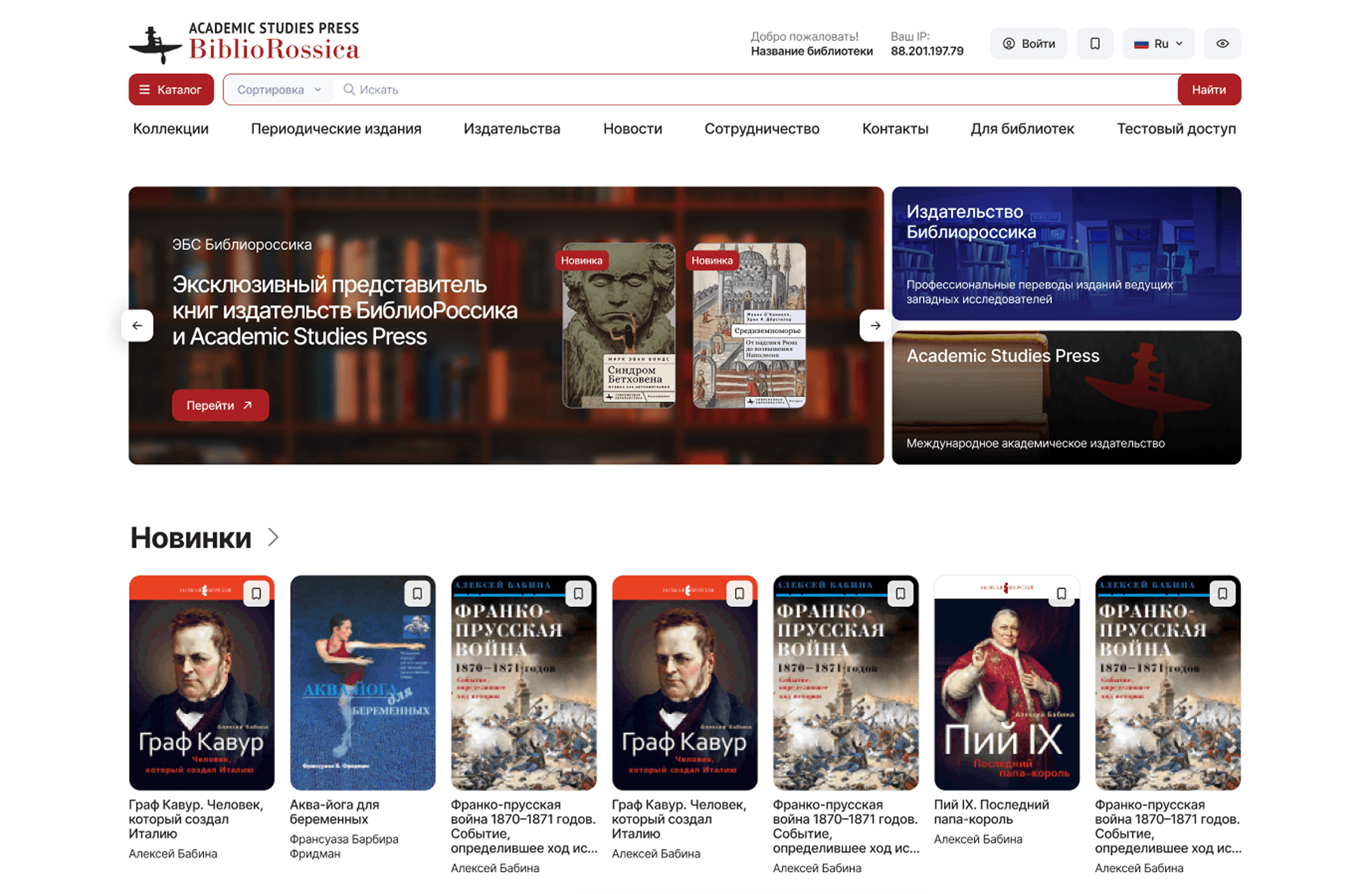
Task: Bookmark Аква-йога для беременных cover
Action: [417, 594]
